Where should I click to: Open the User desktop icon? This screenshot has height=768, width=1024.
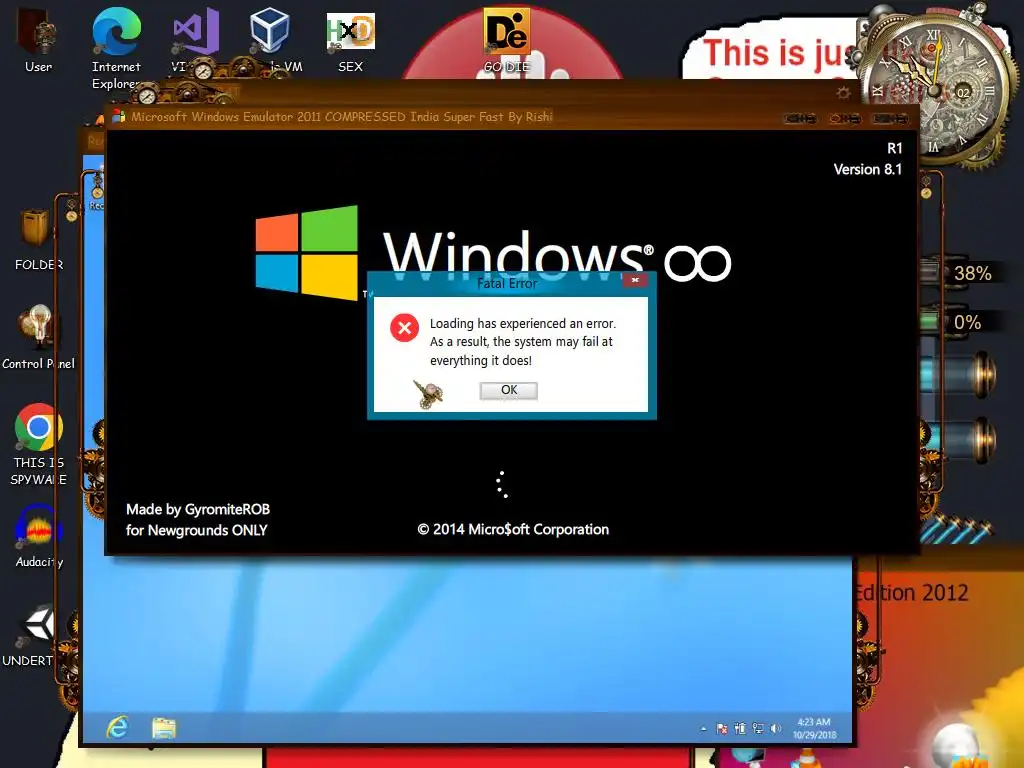38,39
